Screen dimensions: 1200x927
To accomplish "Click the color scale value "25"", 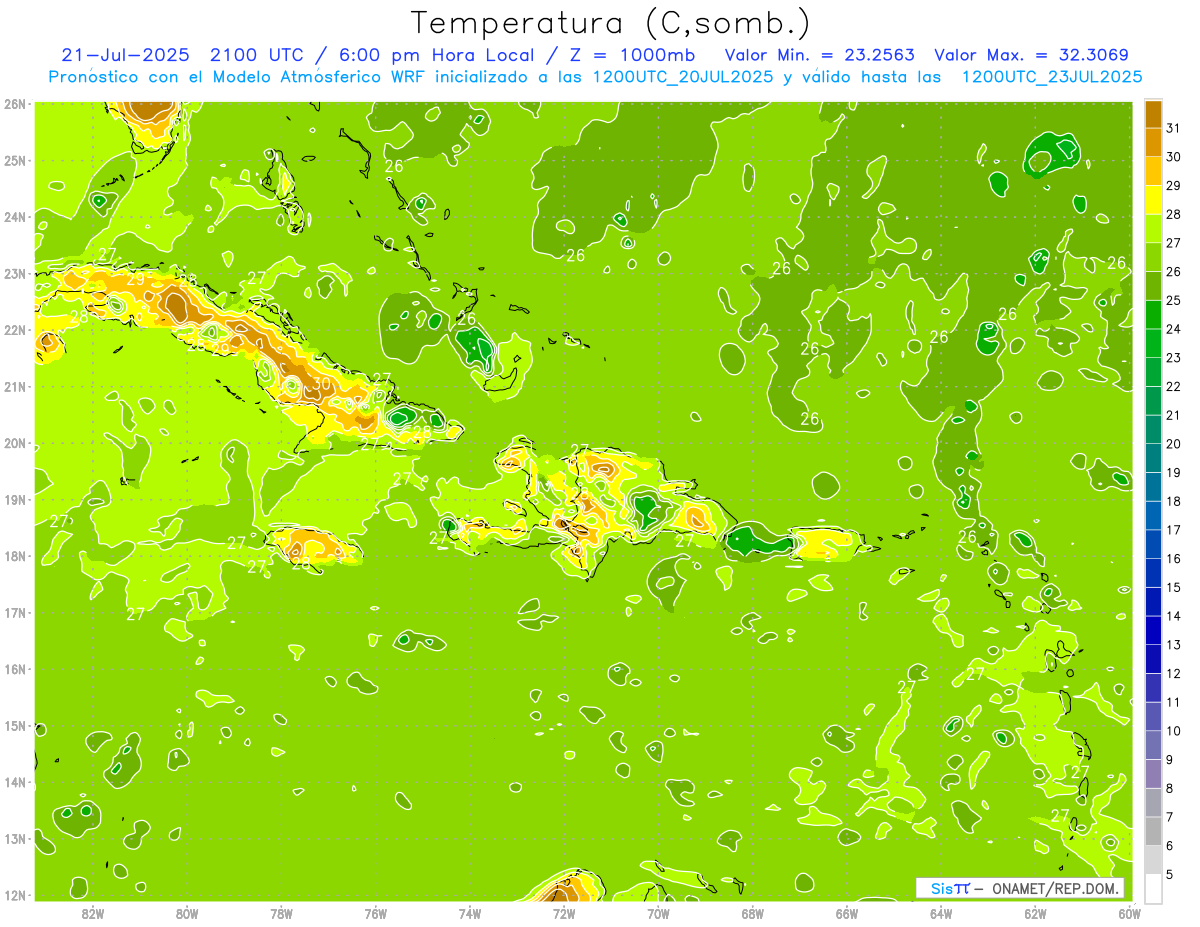I will click(1174, 300).
